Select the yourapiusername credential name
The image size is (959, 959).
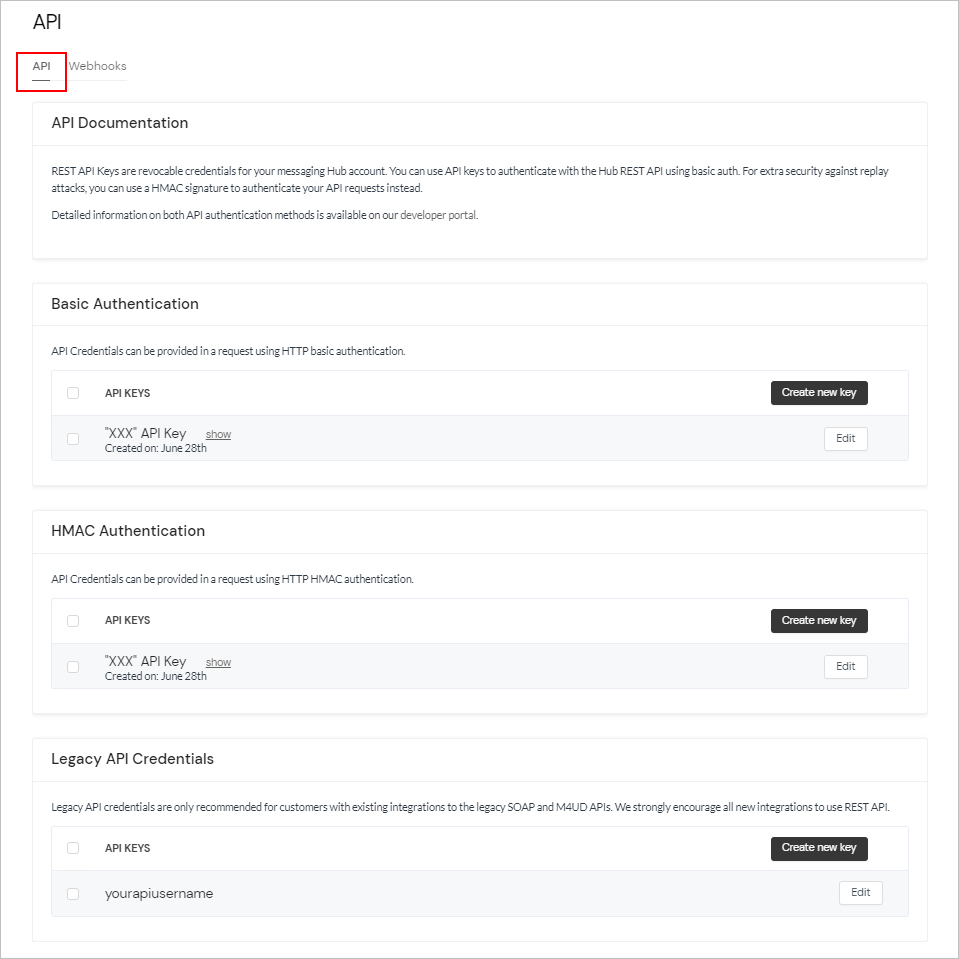(x=158, y=892)
